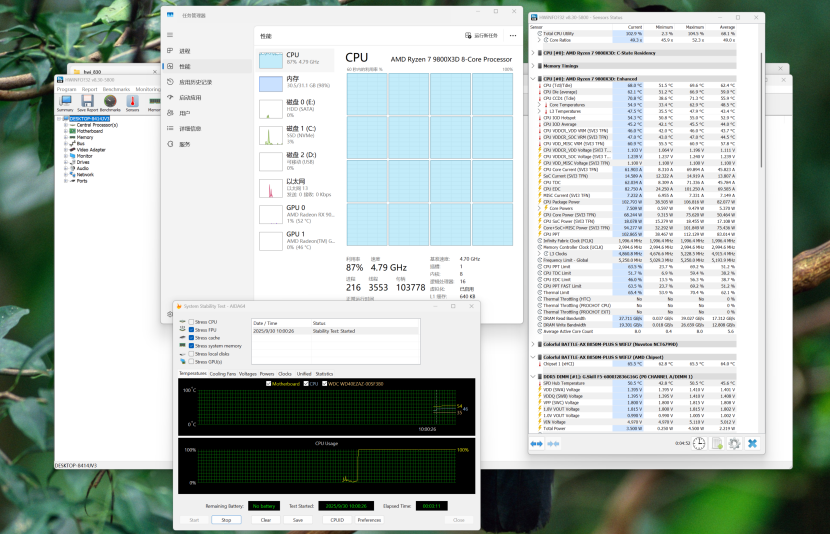Toggle the Motherboard temperature graph legend checkbox

pyautogui.click(x=267, y=383)
